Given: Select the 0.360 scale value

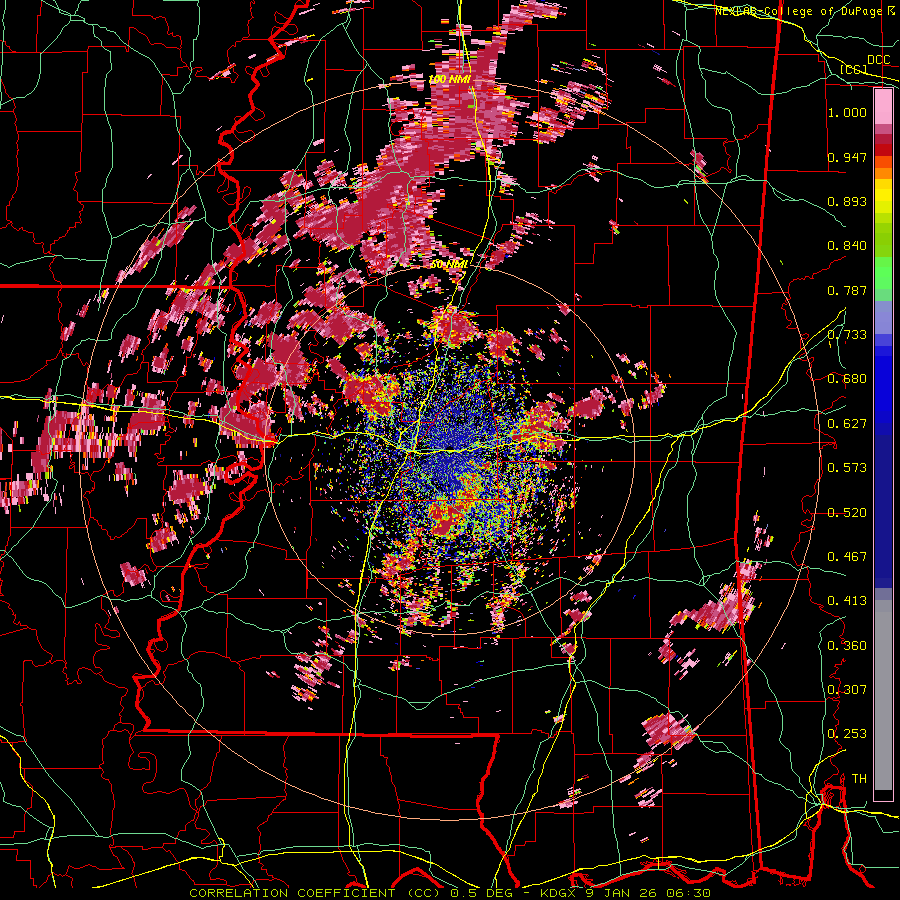Looking at the screenshot, I should 847,646.
